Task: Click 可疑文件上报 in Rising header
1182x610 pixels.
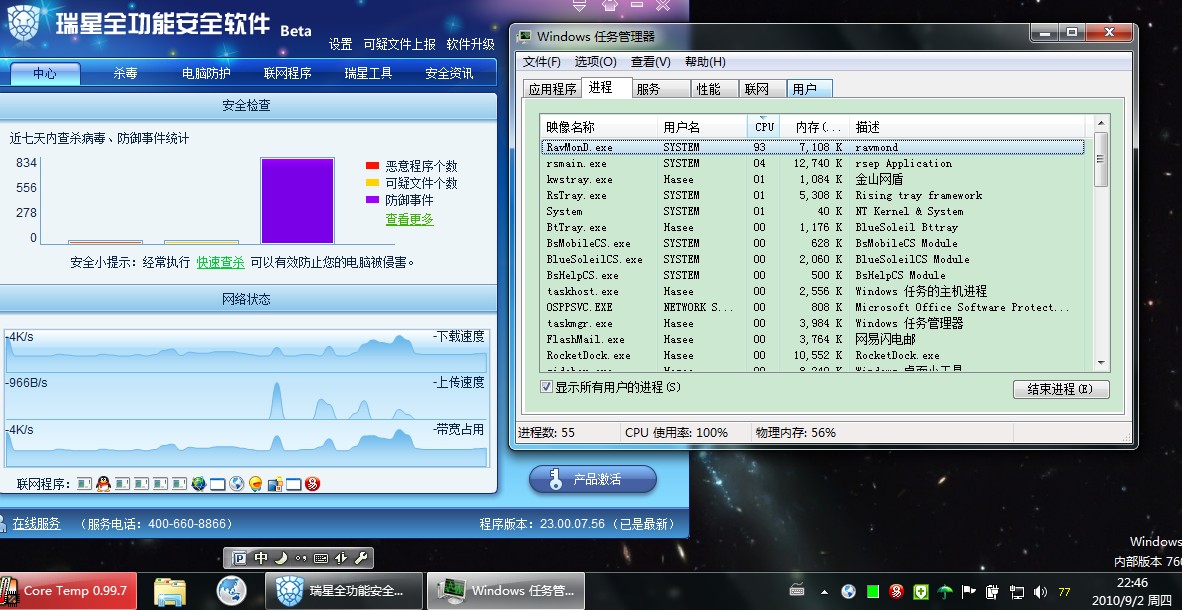Action: [400, 44]
